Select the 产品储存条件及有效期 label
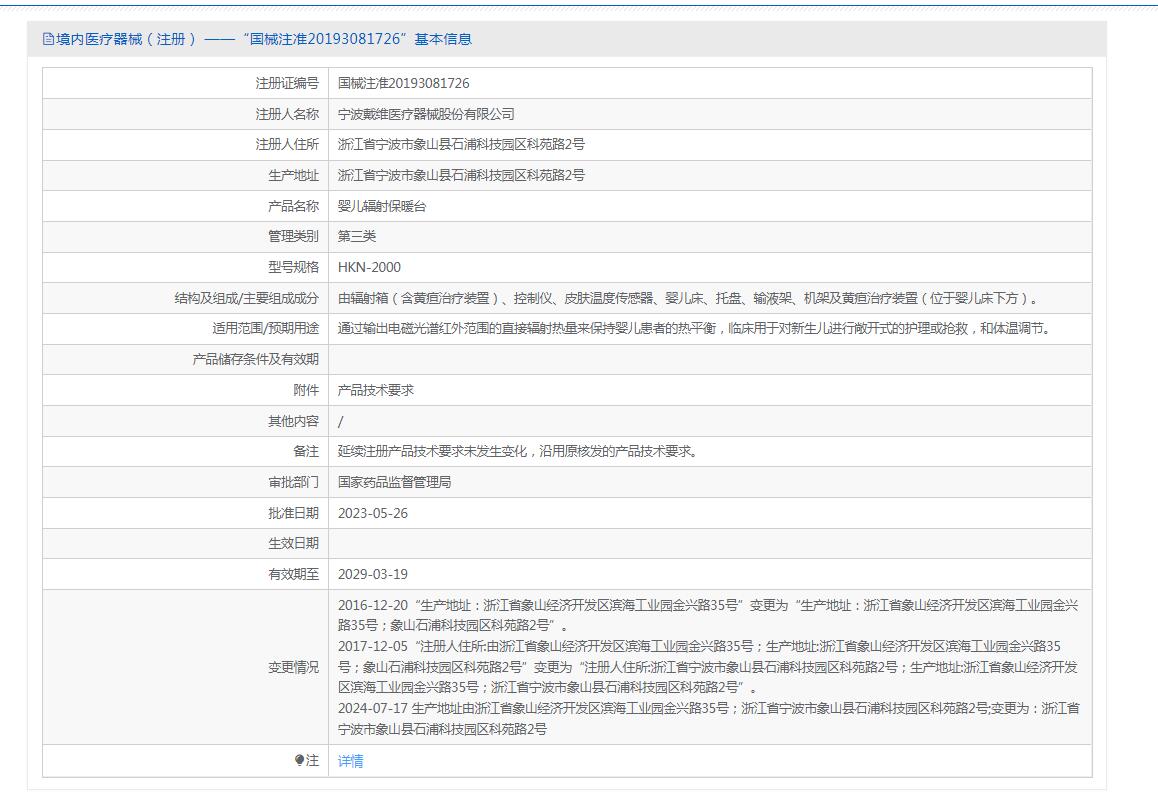This screenshot has height=806, width=1158. coord(256,360)
